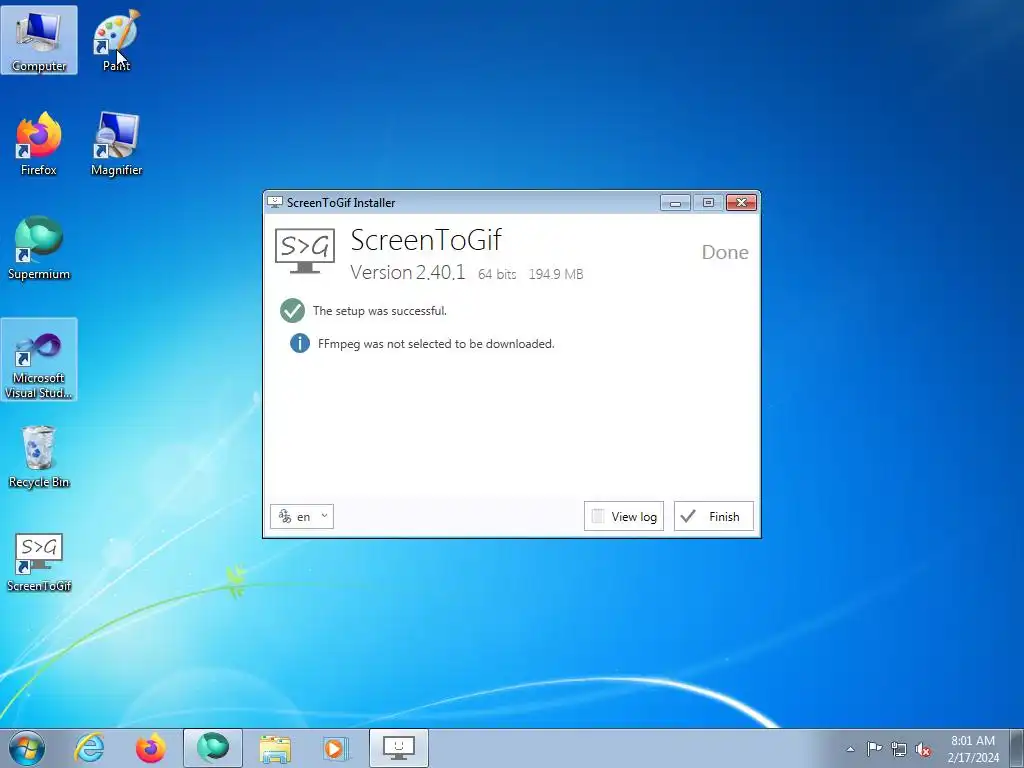Click the 'The setup was successful.' text
This screenshot has width=1024, height=768.
point(379,311)
